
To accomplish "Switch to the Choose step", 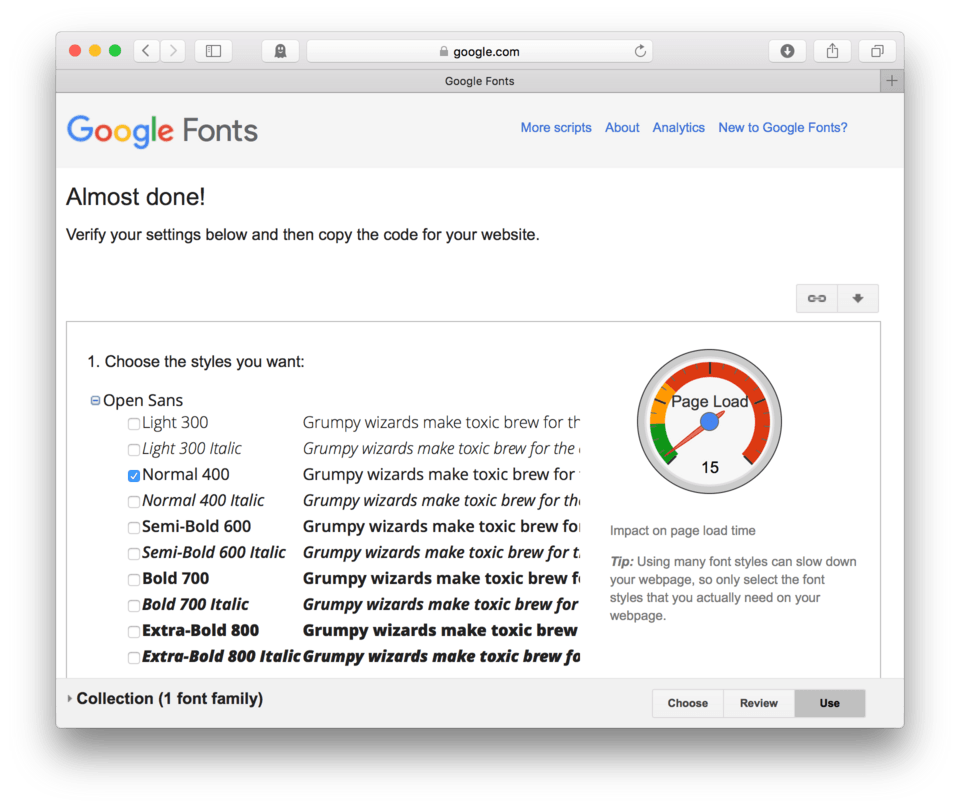I will point(688,703).
